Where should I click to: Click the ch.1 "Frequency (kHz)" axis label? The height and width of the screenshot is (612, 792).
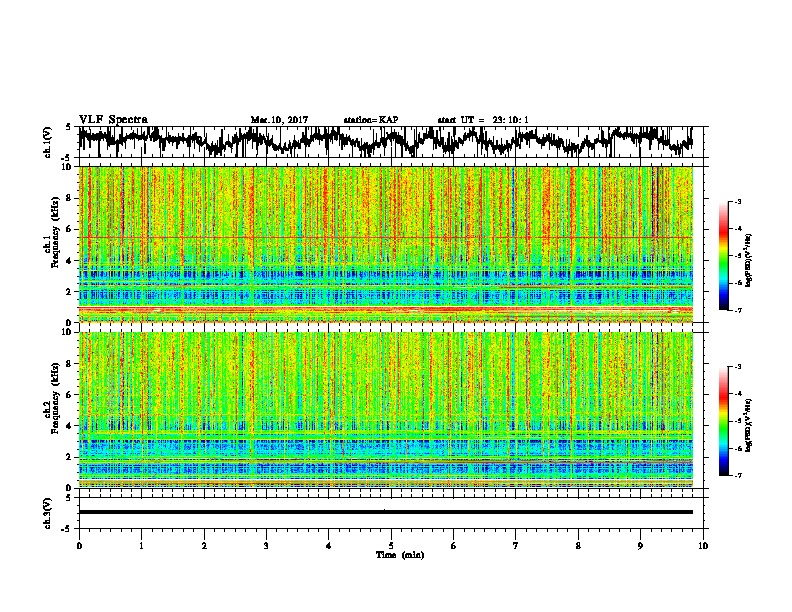point(55,233)
